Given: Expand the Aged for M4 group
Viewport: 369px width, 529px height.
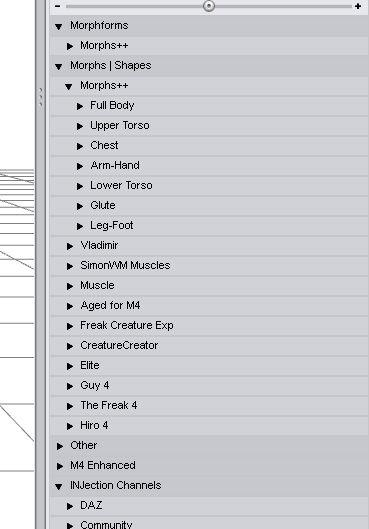Looking at the screenshot, I should click(70, 306).
